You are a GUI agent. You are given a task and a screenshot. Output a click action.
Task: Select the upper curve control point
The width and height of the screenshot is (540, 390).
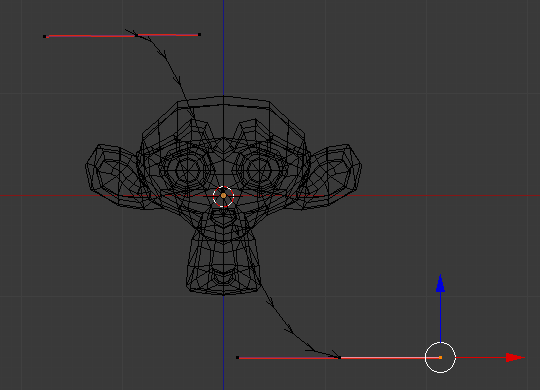[136, 35]
